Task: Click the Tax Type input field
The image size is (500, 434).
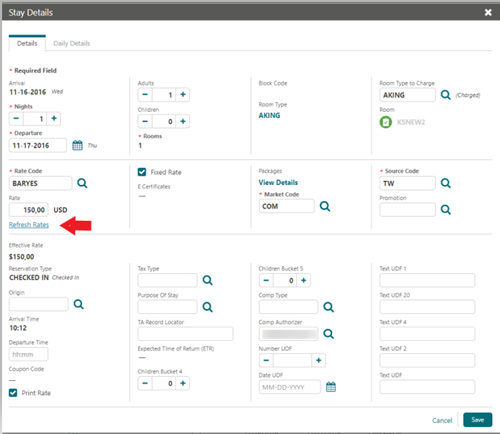Action: [168, 280]
